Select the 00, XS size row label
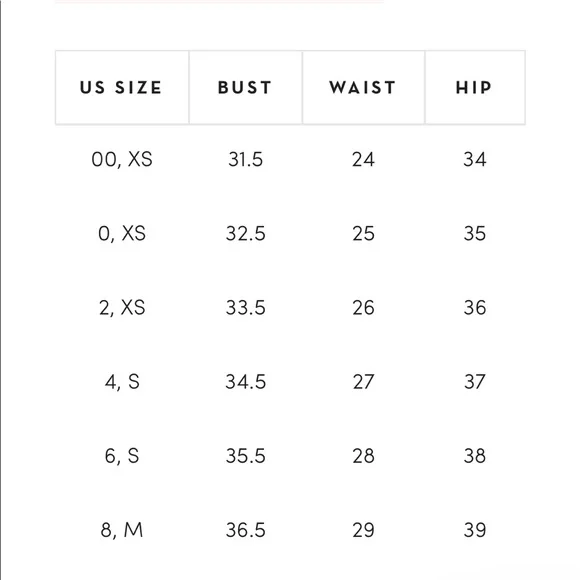 pyautogui.click(x=122, y=160)
